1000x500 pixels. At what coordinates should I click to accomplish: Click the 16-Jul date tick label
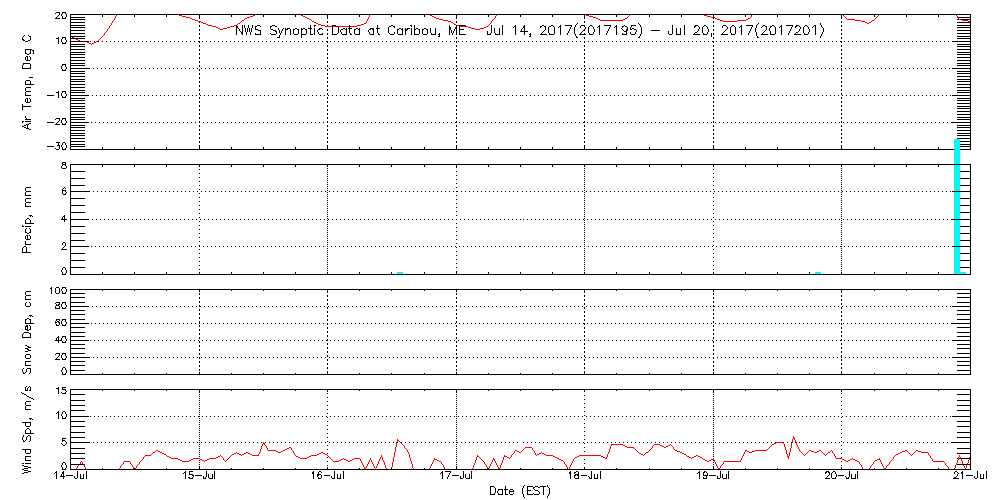coord(328,477)
